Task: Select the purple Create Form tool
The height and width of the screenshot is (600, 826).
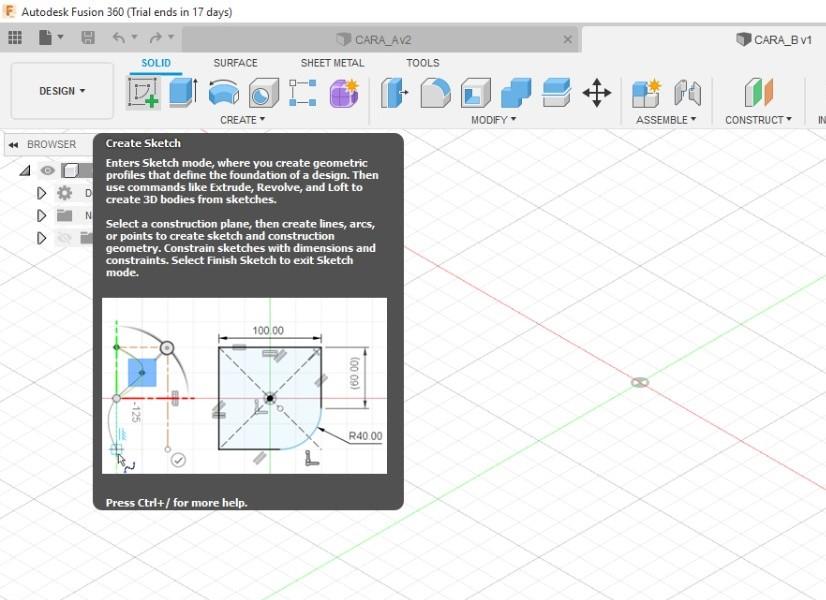Action: pos(344,93)
